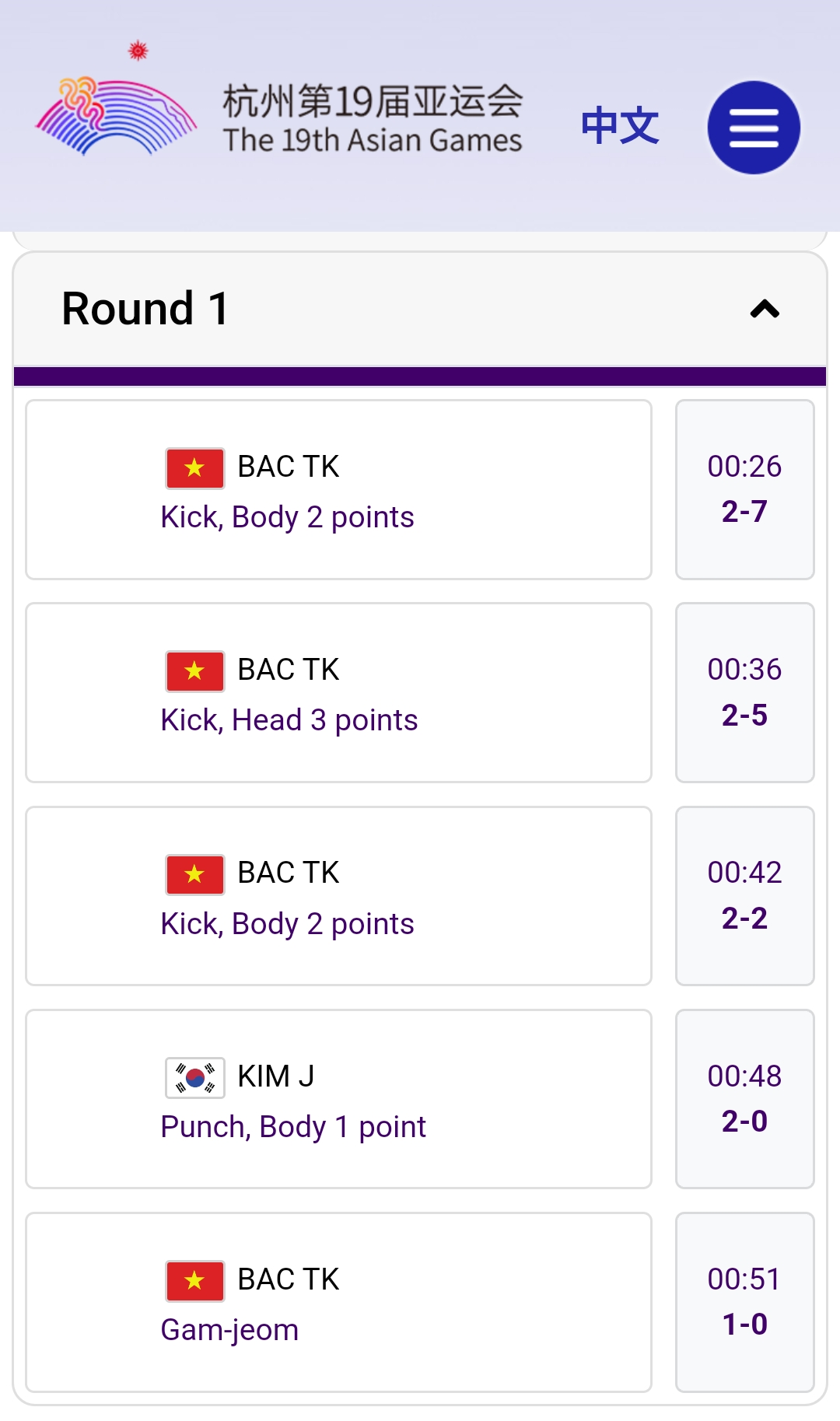Click Vietnam flag at 00:42 event
840x1421 pixels.
coord(195,875)
